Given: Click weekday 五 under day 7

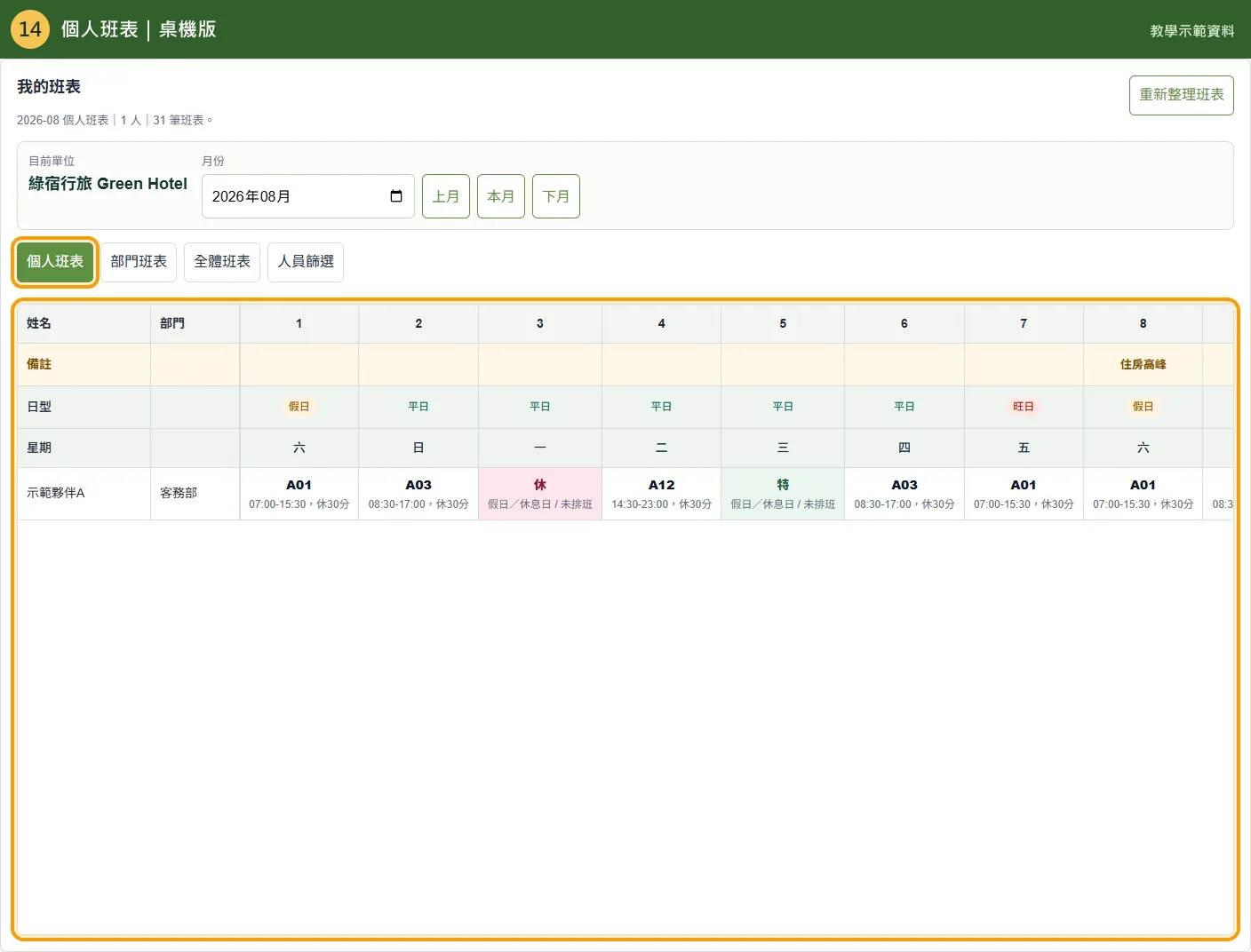Looking at the screenshot, I should (x=1024, y=448).
